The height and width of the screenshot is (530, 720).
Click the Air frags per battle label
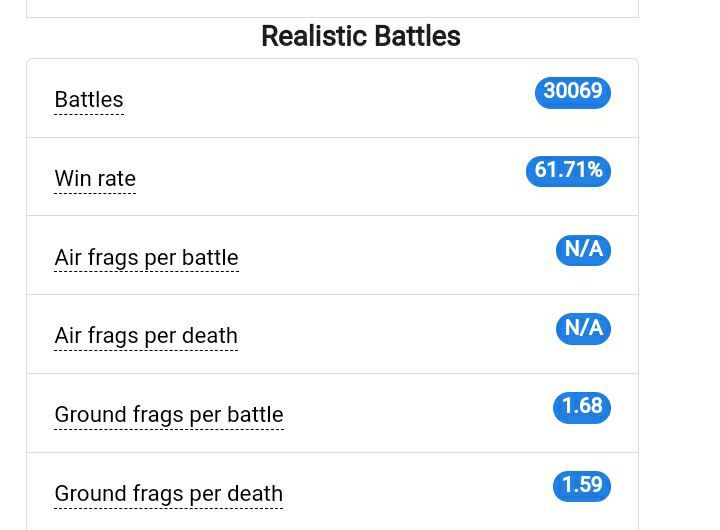(146, 257)
